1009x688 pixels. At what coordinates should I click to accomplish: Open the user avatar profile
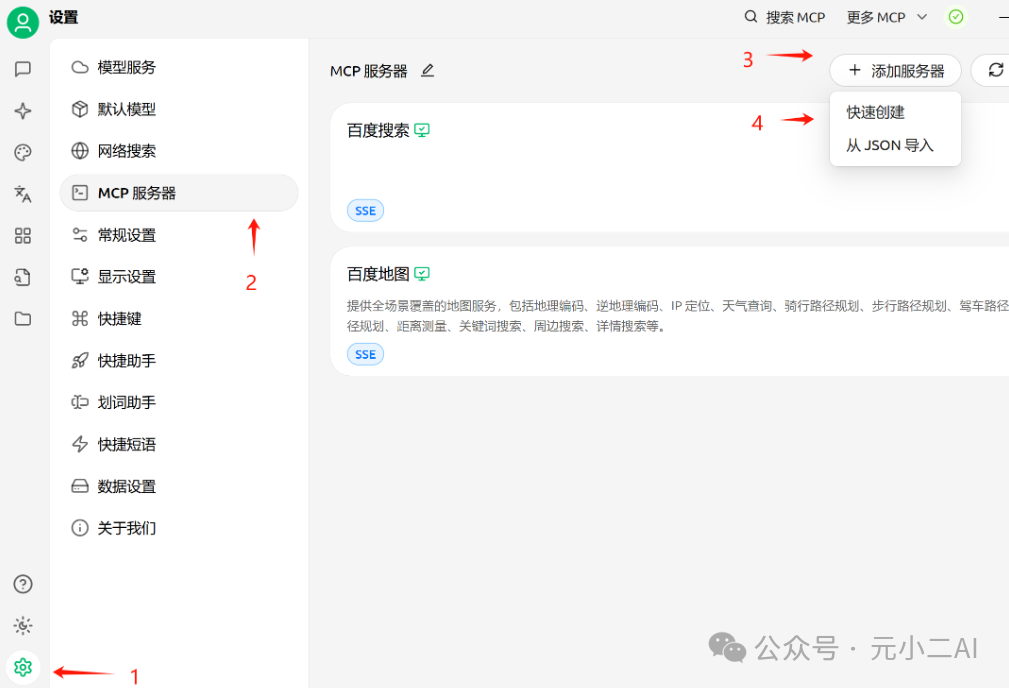point(23,23)
